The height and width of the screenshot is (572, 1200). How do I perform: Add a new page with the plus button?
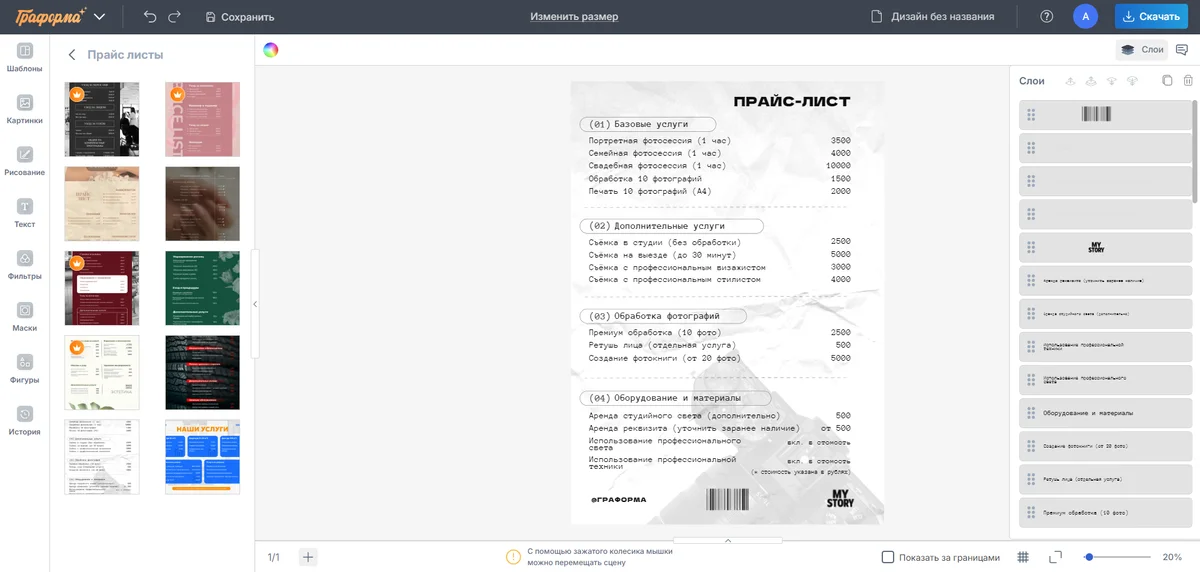308,557
